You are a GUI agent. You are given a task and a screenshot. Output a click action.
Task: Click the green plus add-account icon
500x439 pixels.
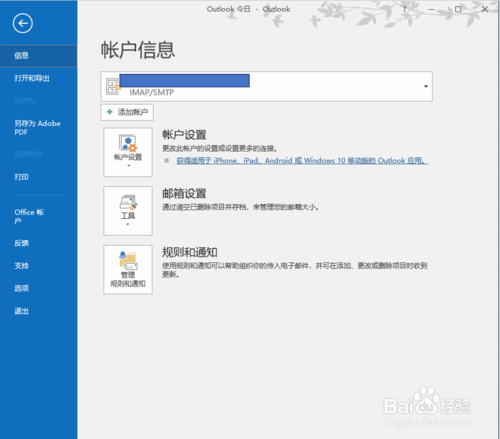pyautogui.click(x=109, y=112)
